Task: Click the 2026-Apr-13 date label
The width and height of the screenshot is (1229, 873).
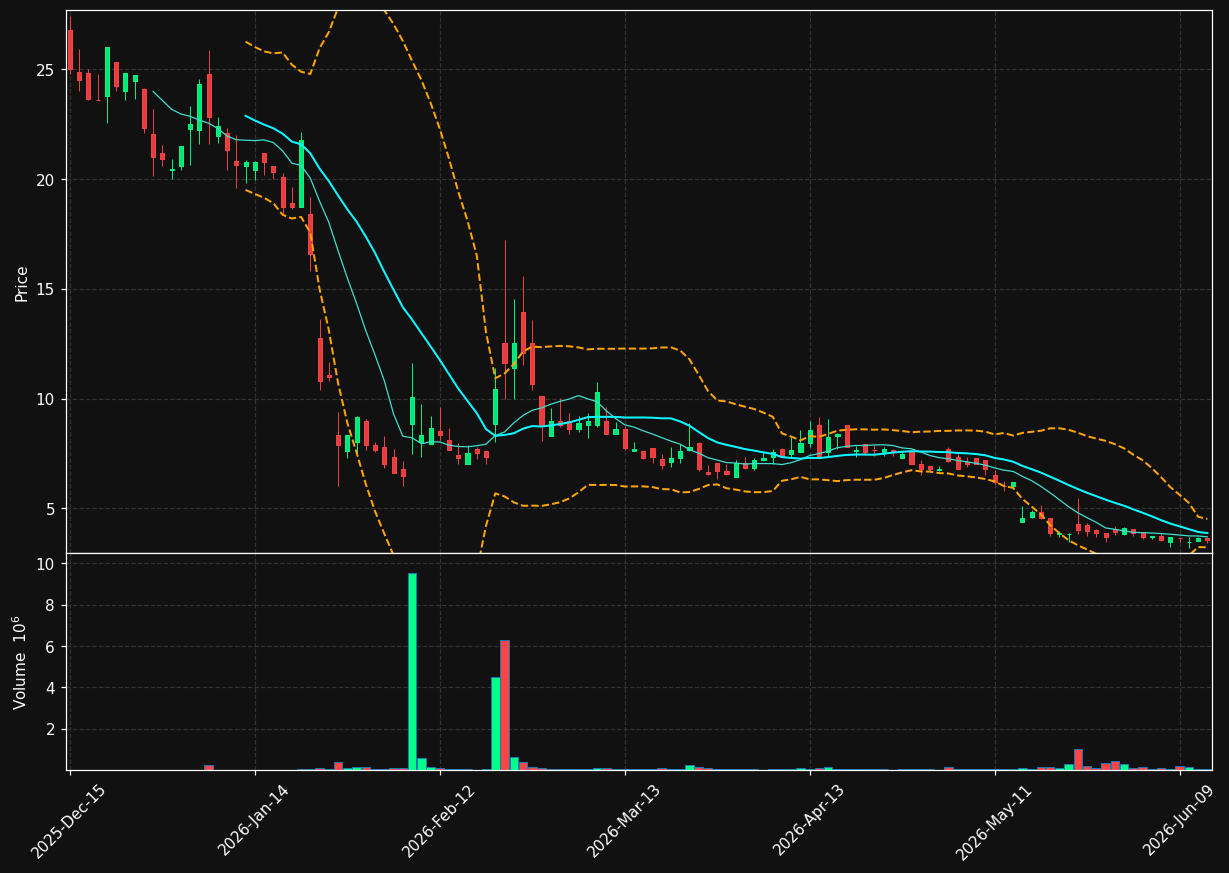Action: pyautogui.click(x=809, y=821)
